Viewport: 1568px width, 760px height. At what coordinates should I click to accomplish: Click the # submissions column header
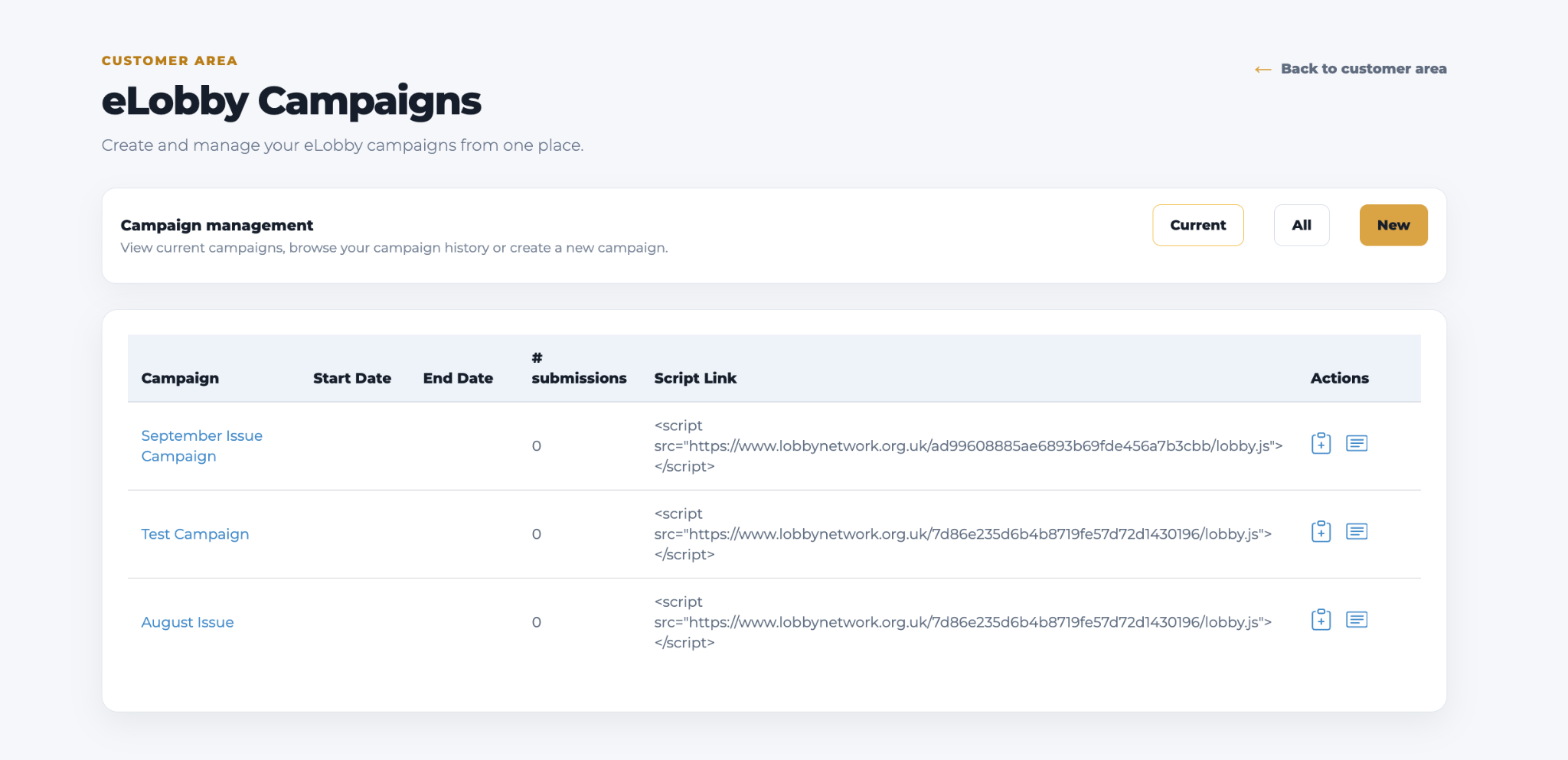coord(579,368)
